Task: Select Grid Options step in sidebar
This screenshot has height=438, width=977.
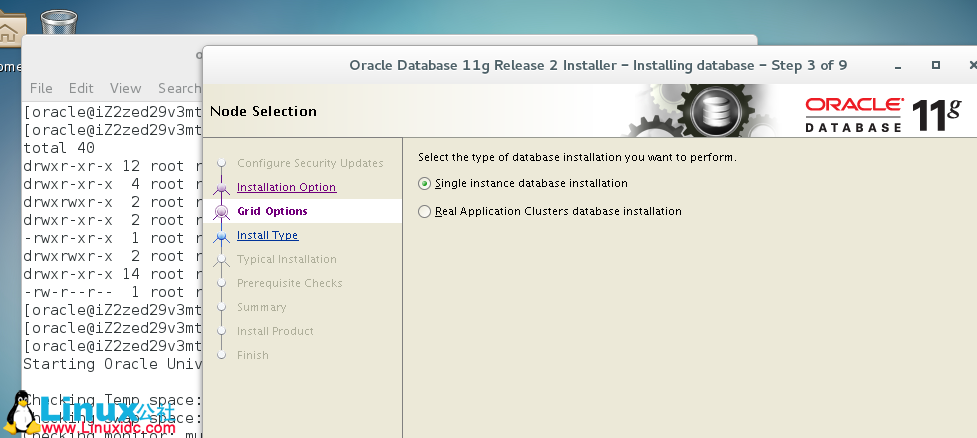Action: coord(272,211)
